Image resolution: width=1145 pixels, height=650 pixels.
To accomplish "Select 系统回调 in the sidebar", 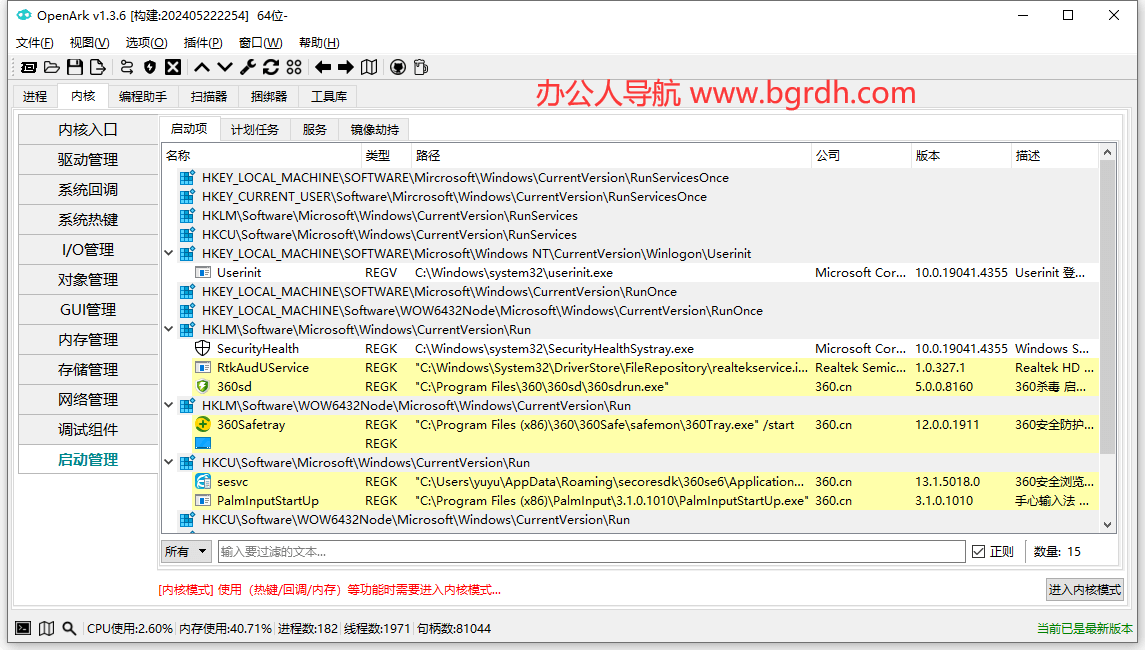I will coord(88,189).
